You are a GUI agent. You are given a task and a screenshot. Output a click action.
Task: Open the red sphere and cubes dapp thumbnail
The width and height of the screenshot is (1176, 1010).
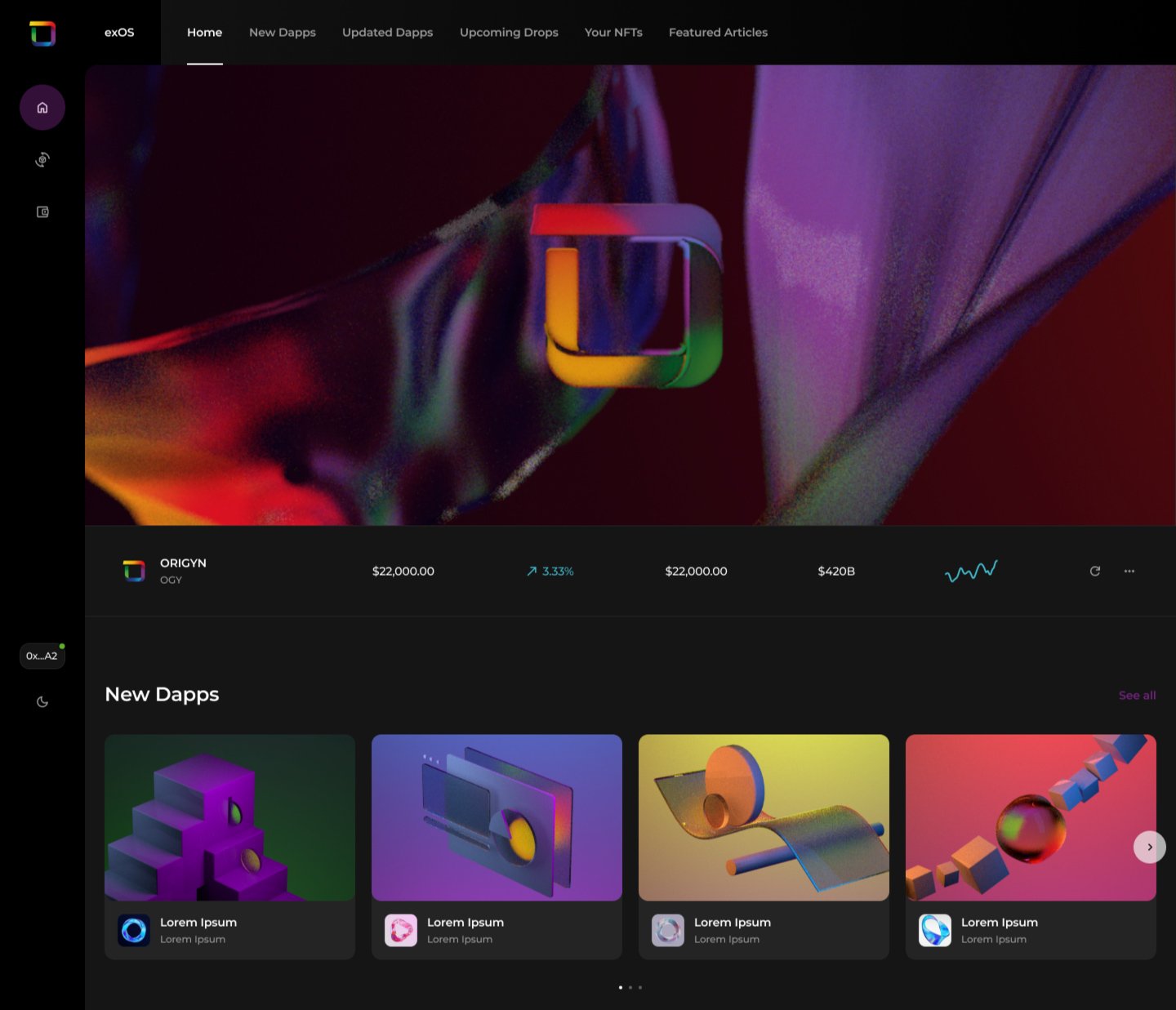1031,818
